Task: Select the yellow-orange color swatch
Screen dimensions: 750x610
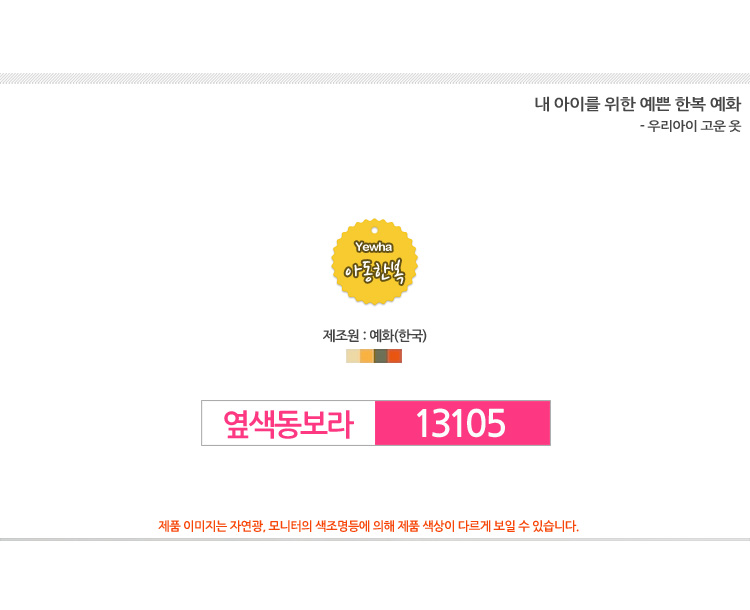Action: 367,356
